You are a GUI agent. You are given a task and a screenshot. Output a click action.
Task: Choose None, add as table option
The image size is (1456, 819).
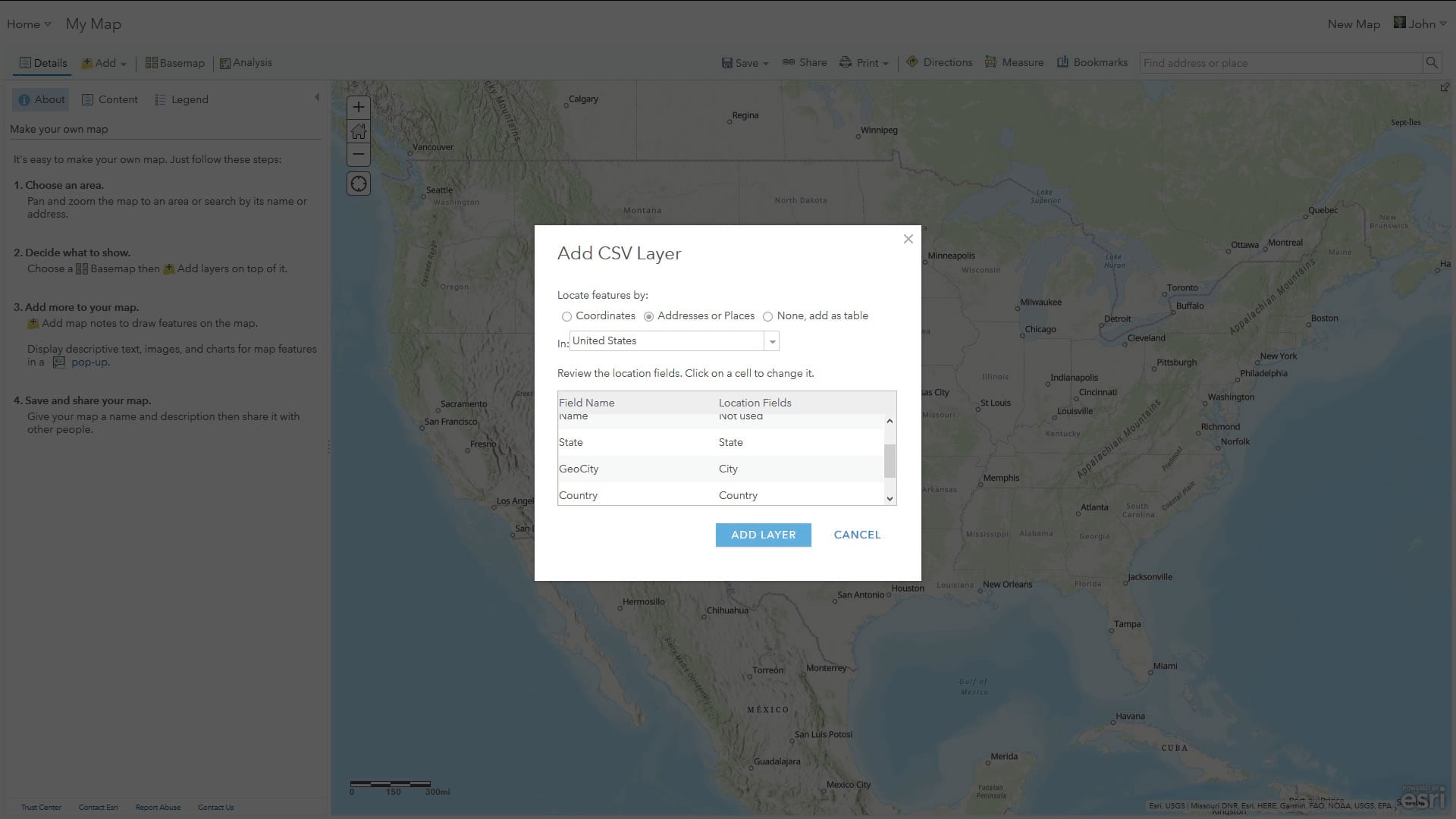(767, 317)
